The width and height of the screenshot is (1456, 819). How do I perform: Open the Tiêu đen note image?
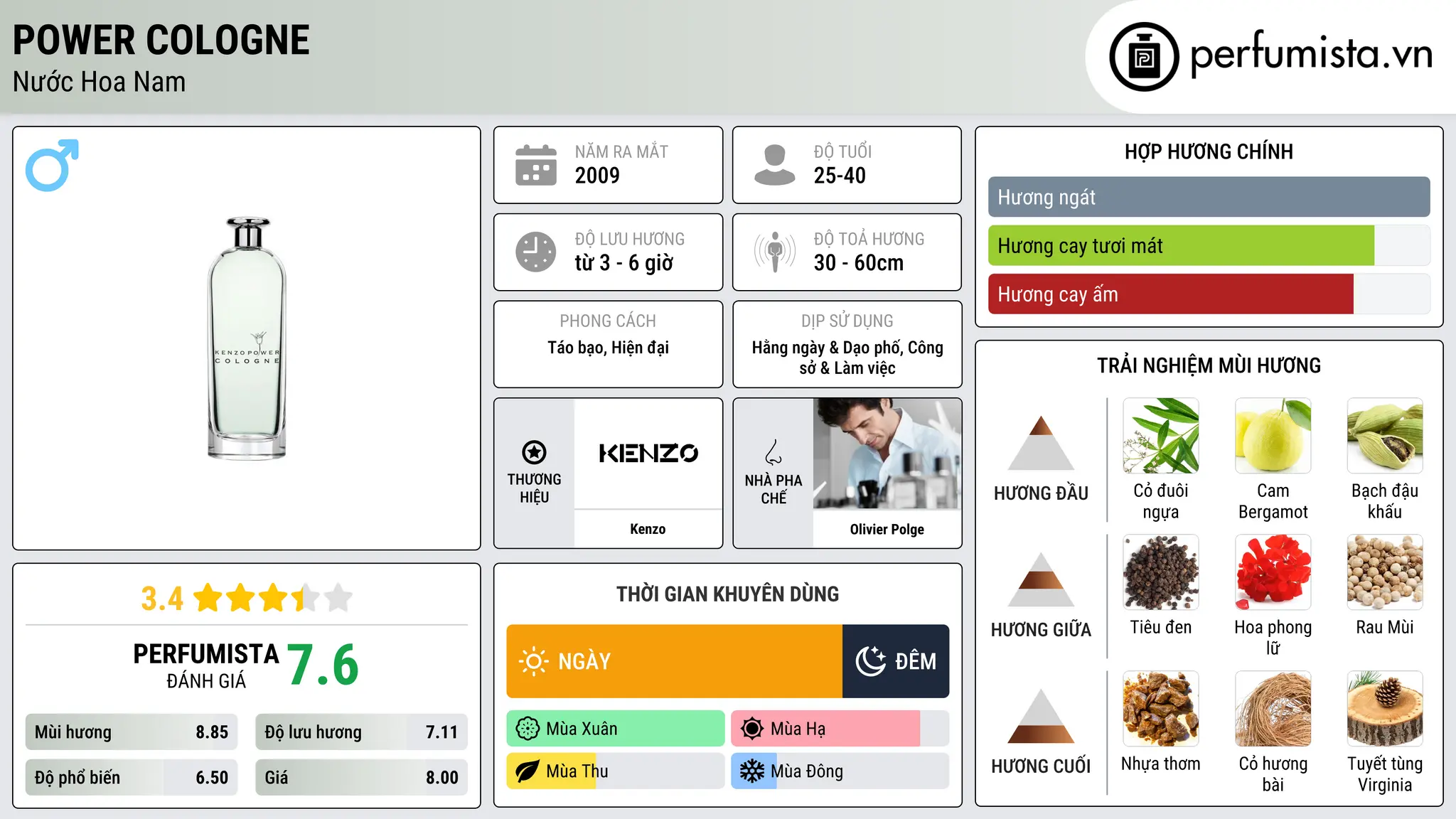click(x=1161, y=572)
